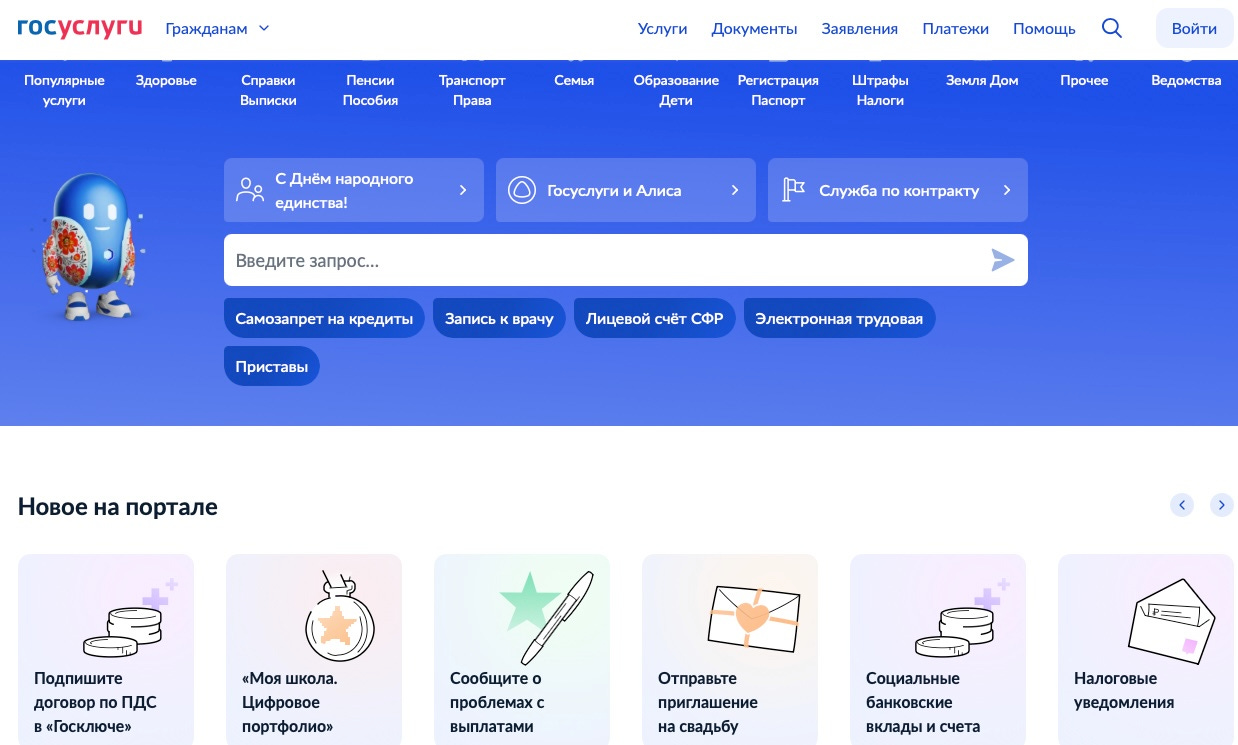The image size is (1238, 745).
Task: Select Прочее category
Action: (1084, 80)
